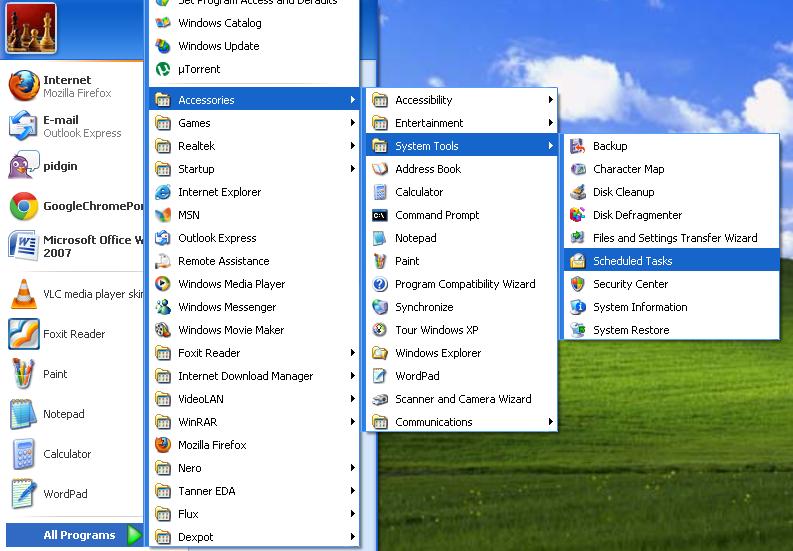
Task: Click System Information icon
Action: (578, 307)
